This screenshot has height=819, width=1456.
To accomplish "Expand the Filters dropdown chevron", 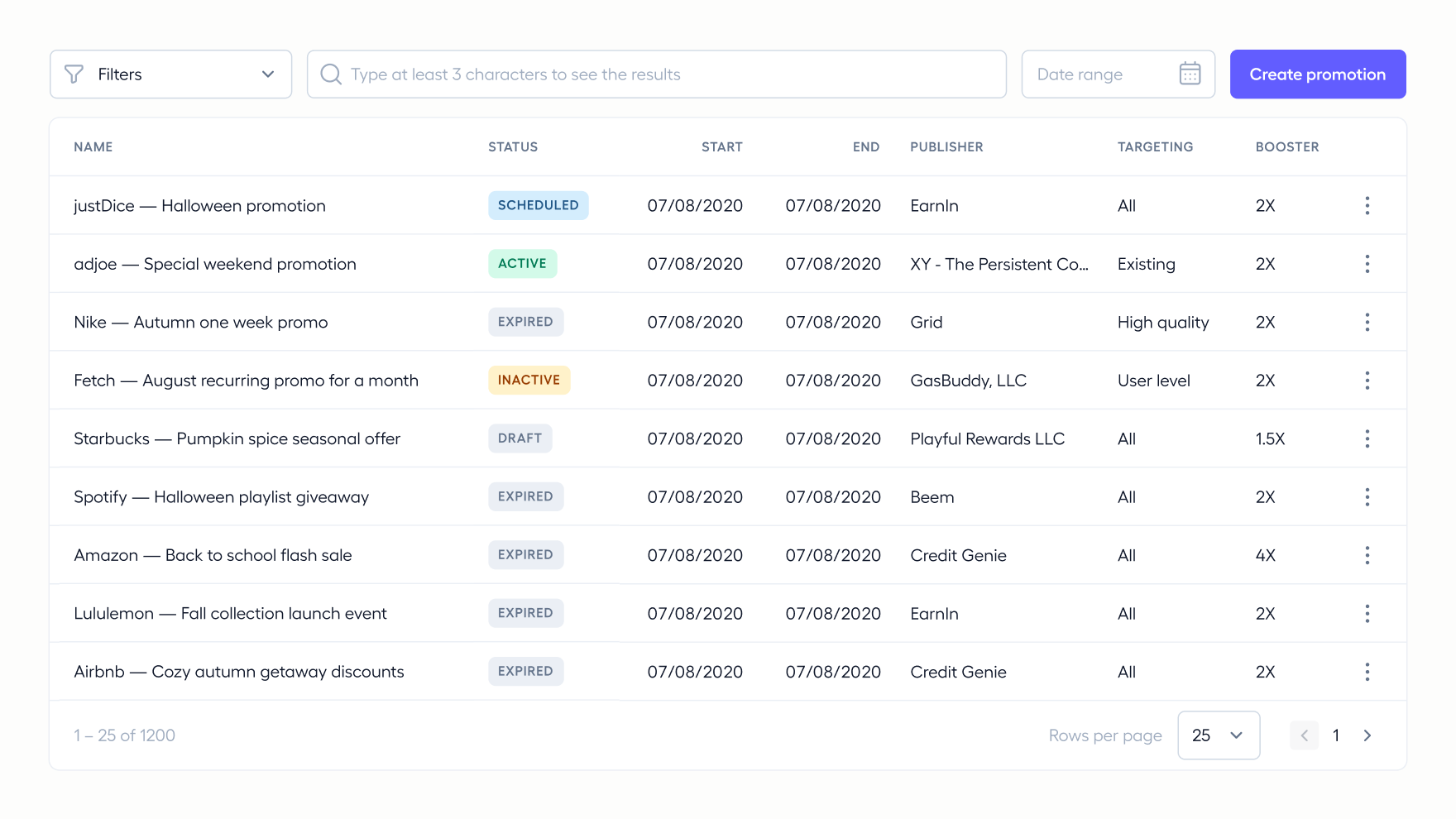I will point(268,74).
